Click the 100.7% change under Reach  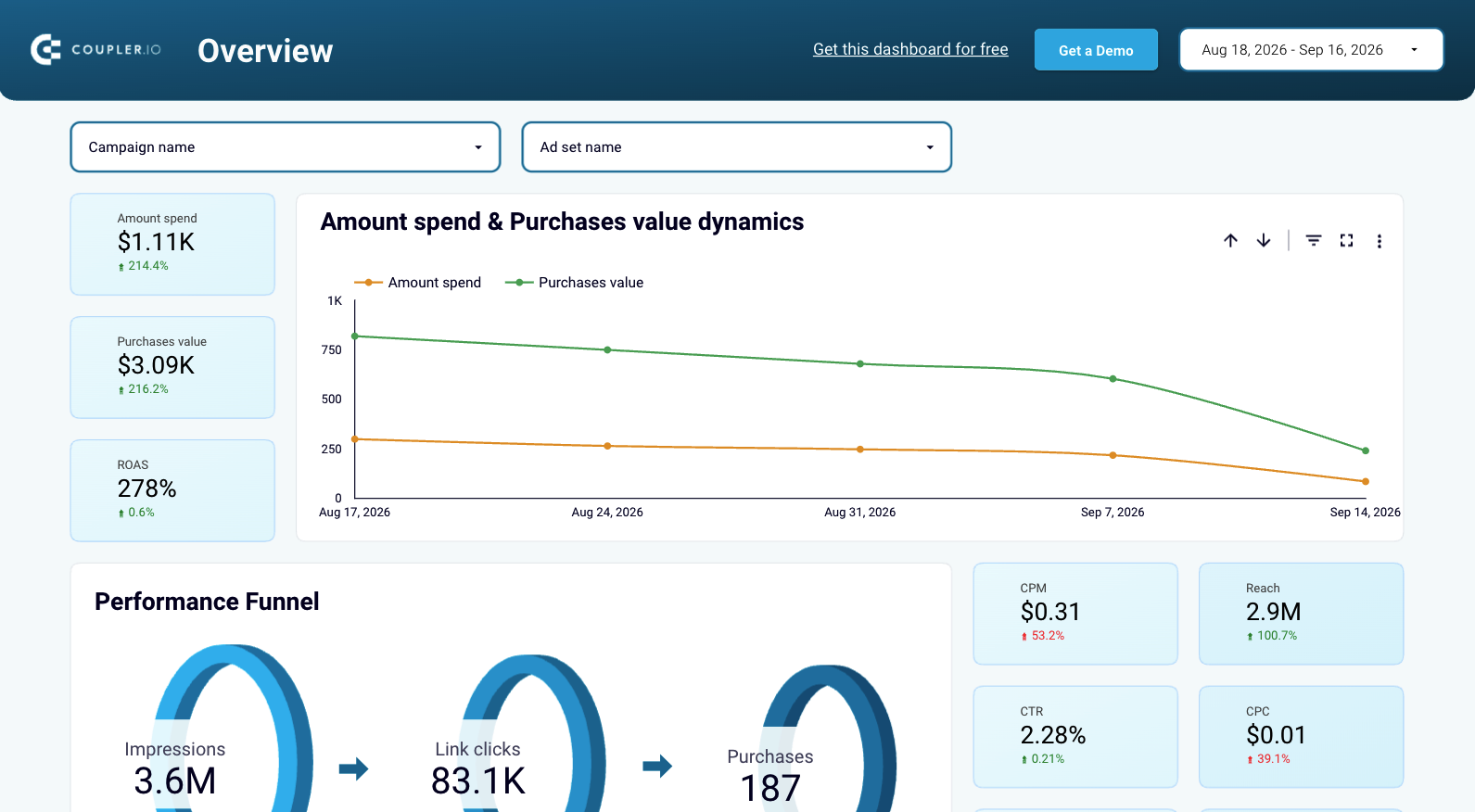click(x=1271, y=636)
